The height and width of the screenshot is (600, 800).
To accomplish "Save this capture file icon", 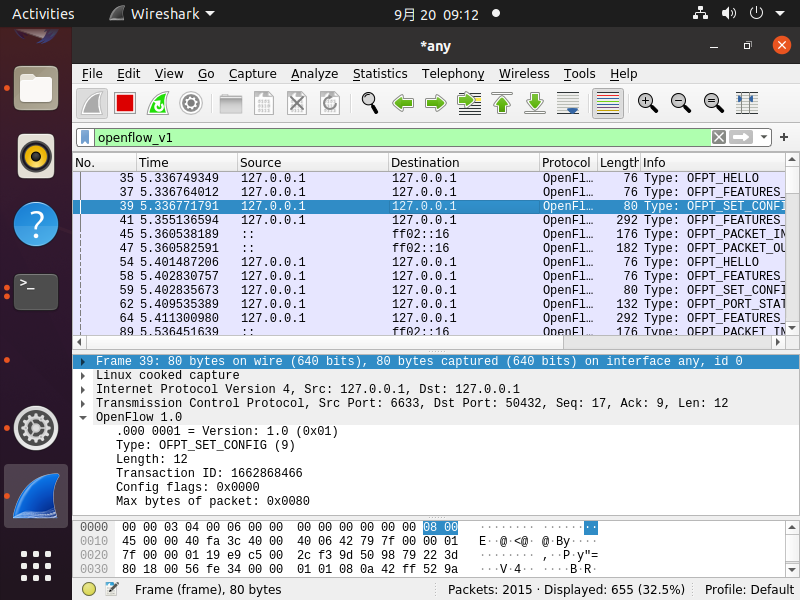I will coord(264,104).
